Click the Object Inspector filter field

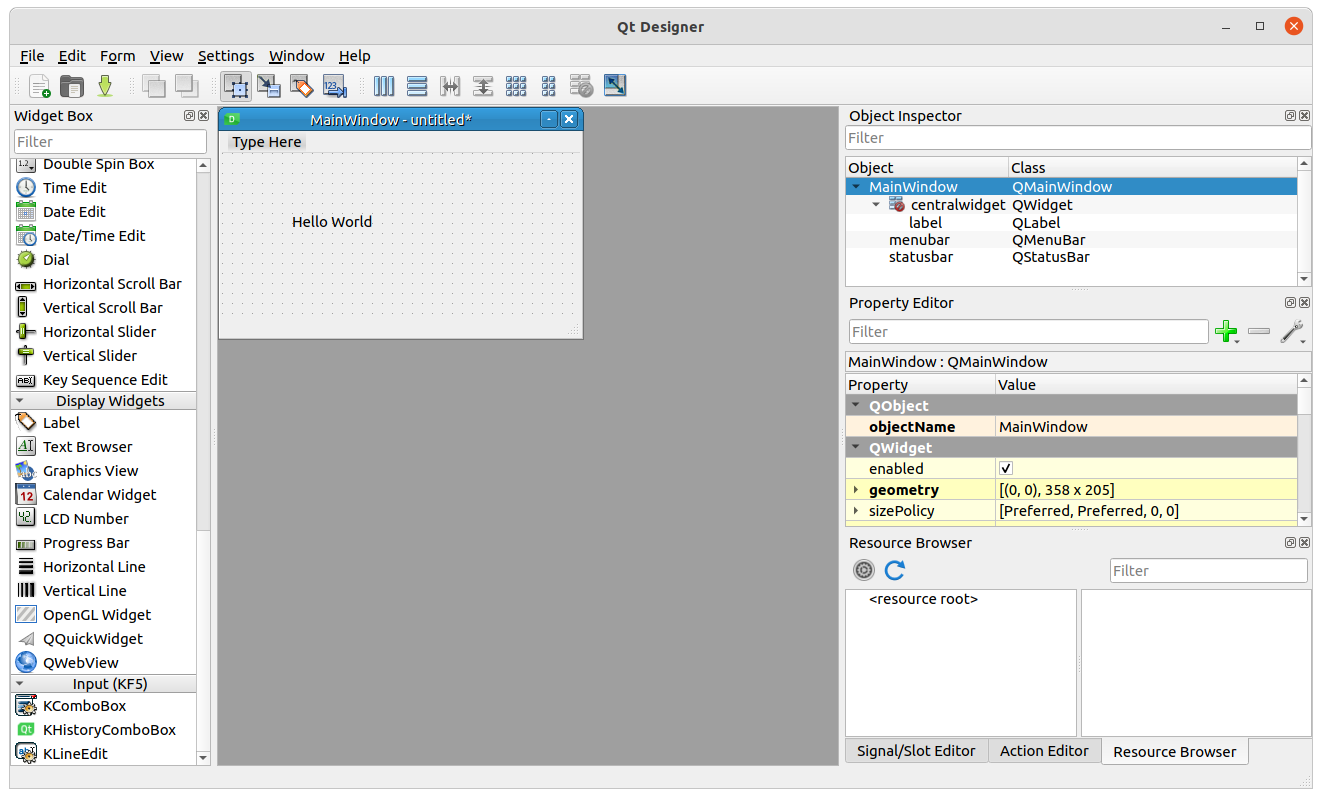click(1078, 138)
